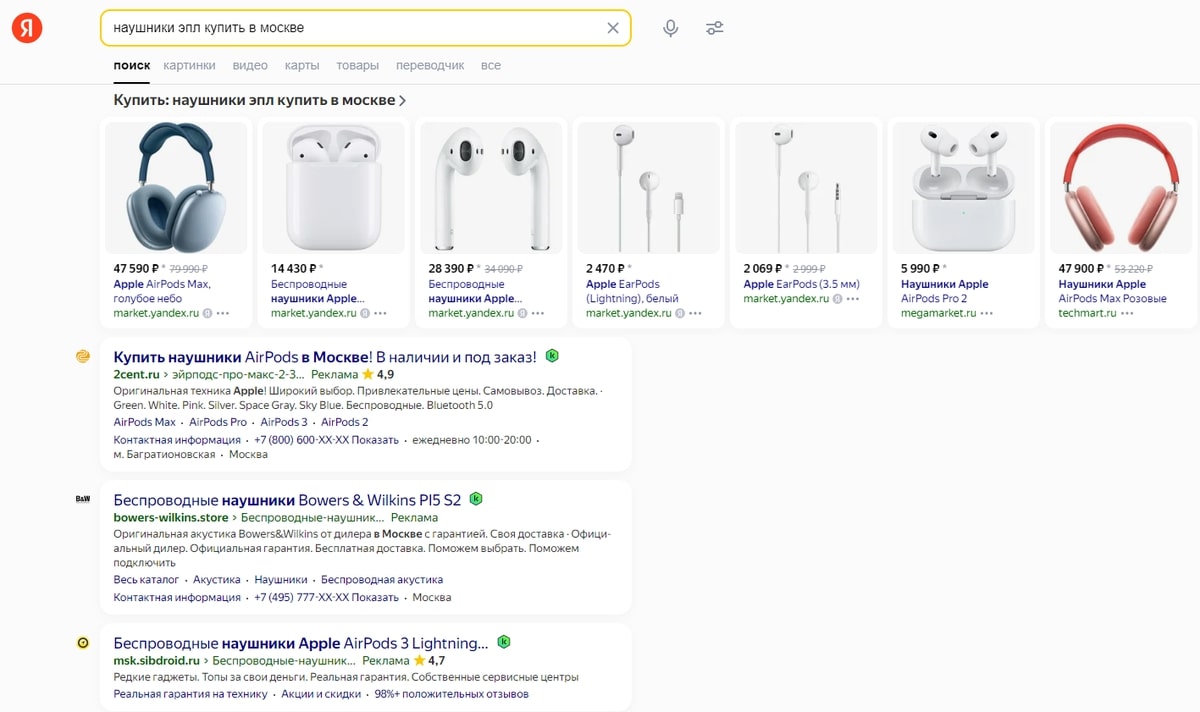Open AirPods Pro 2 product image
Image resolution: width=1200 pixels, height=712 pixels.
(964, 187)
